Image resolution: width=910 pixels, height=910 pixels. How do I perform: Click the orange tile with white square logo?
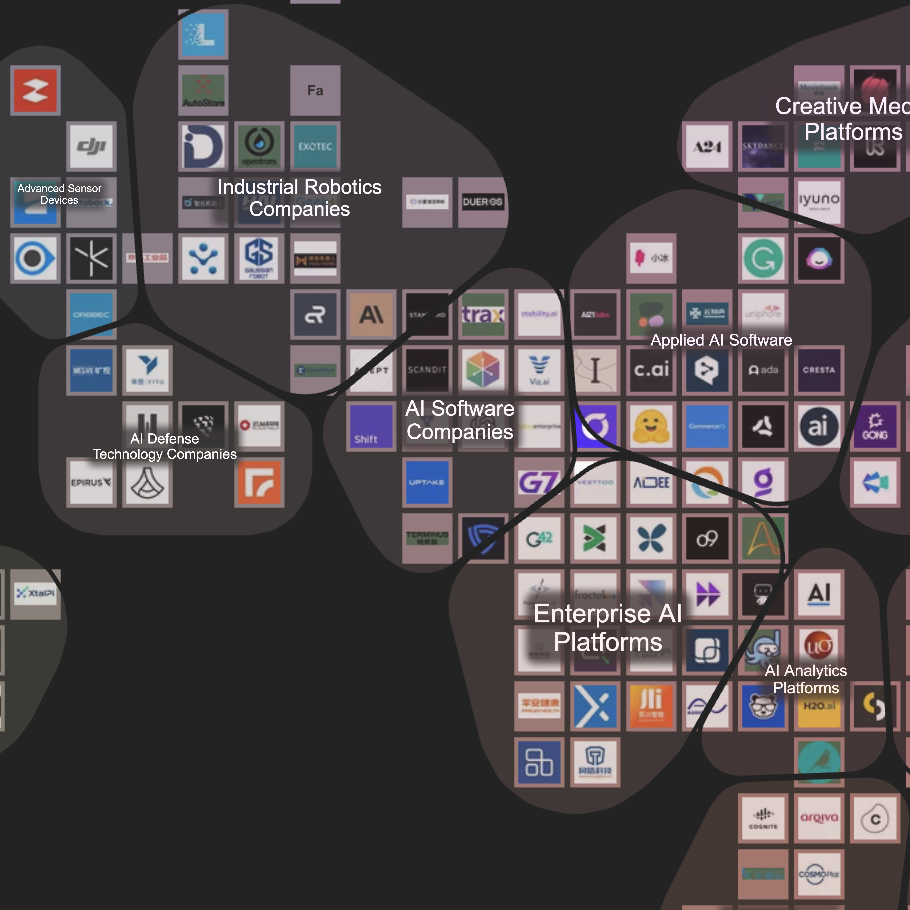(259, 482)
